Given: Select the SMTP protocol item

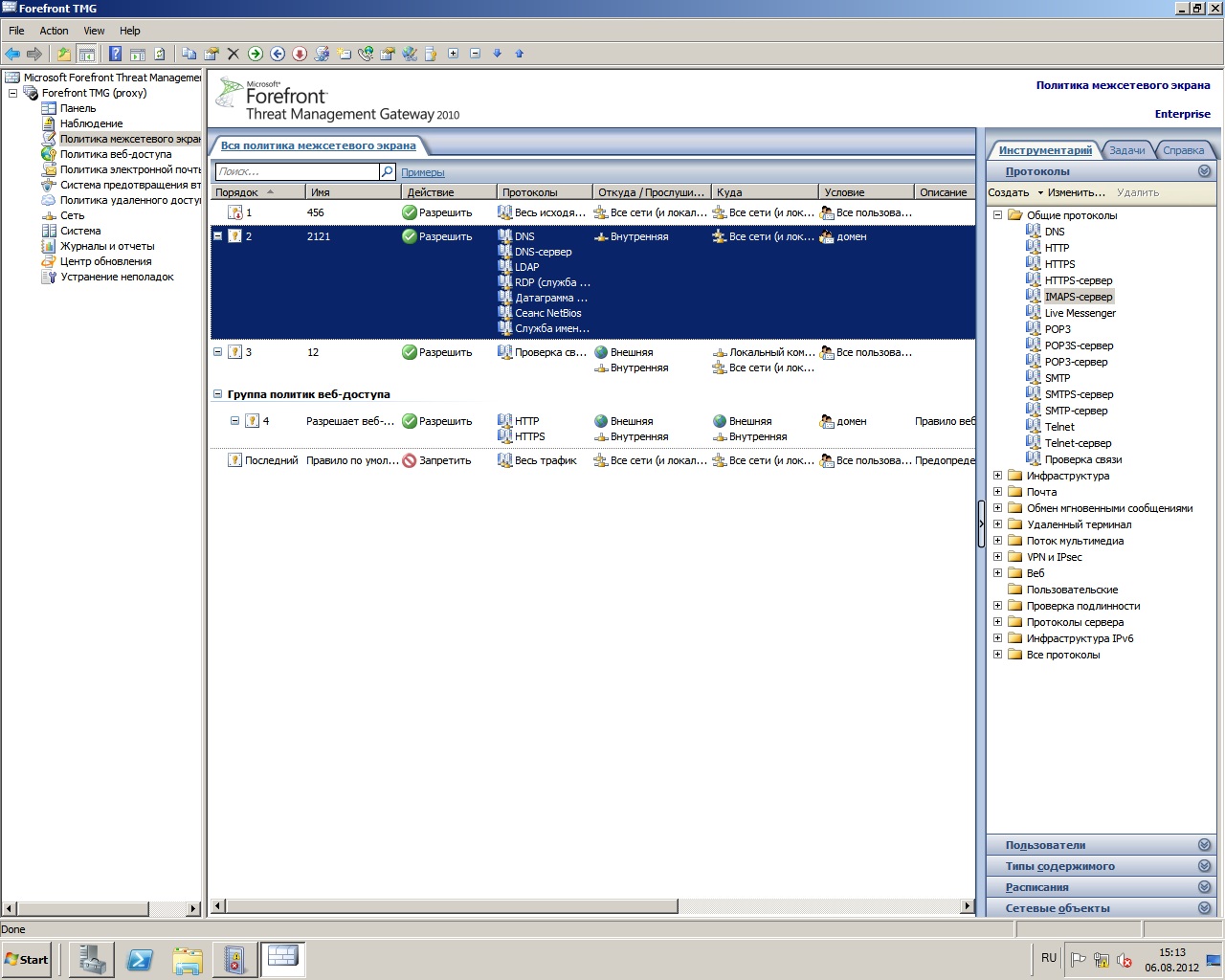Looking at the screenshot, I should click(x=1057, y=378).
